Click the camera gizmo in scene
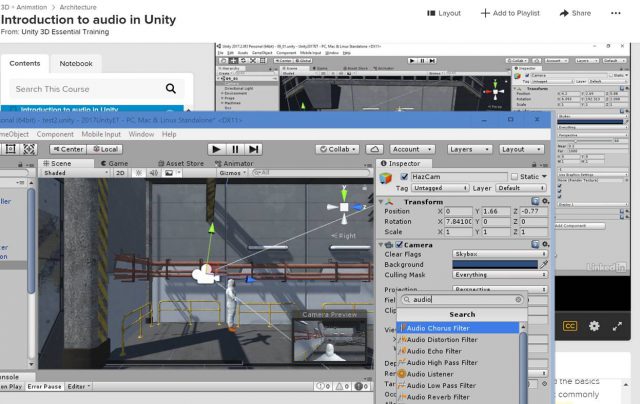Screen dimensions: 640x404 pos(206,274)
